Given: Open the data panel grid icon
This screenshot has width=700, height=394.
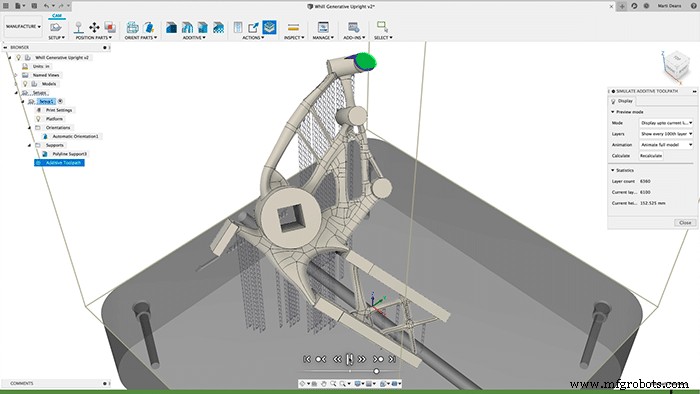Looking at the screenshot, I should coord(6,6).
